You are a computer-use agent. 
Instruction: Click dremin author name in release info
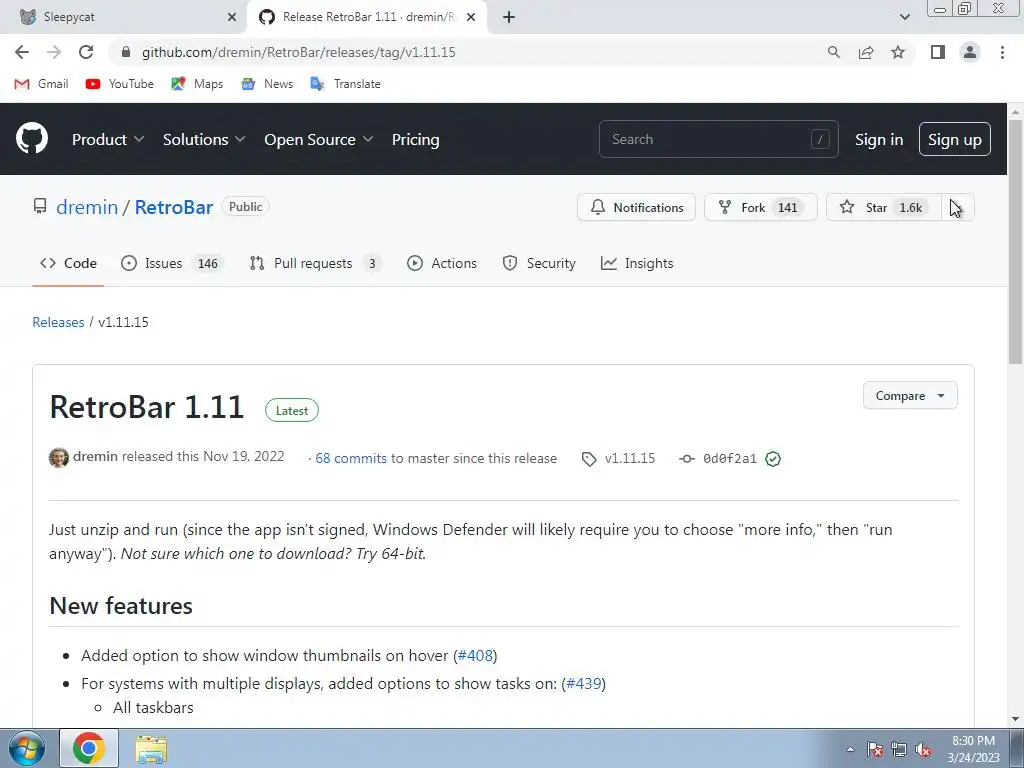[x=95, y=456]
